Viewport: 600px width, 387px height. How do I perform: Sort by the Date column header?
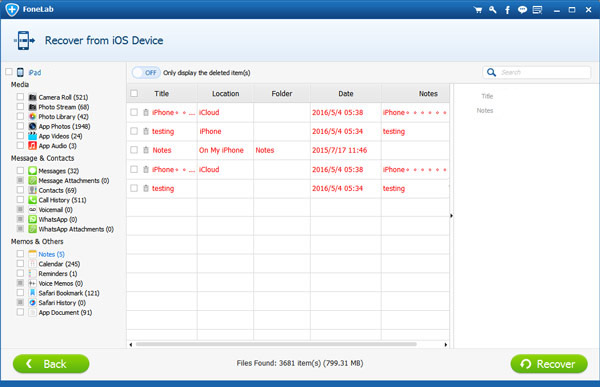tap(346, 93)
